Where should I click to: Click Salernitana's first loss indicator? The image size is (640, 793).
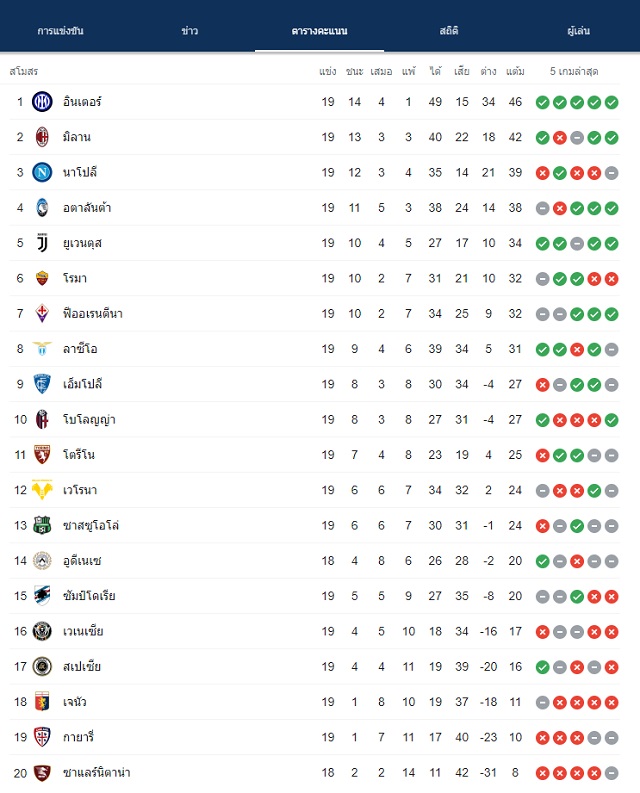coord(542,773)
